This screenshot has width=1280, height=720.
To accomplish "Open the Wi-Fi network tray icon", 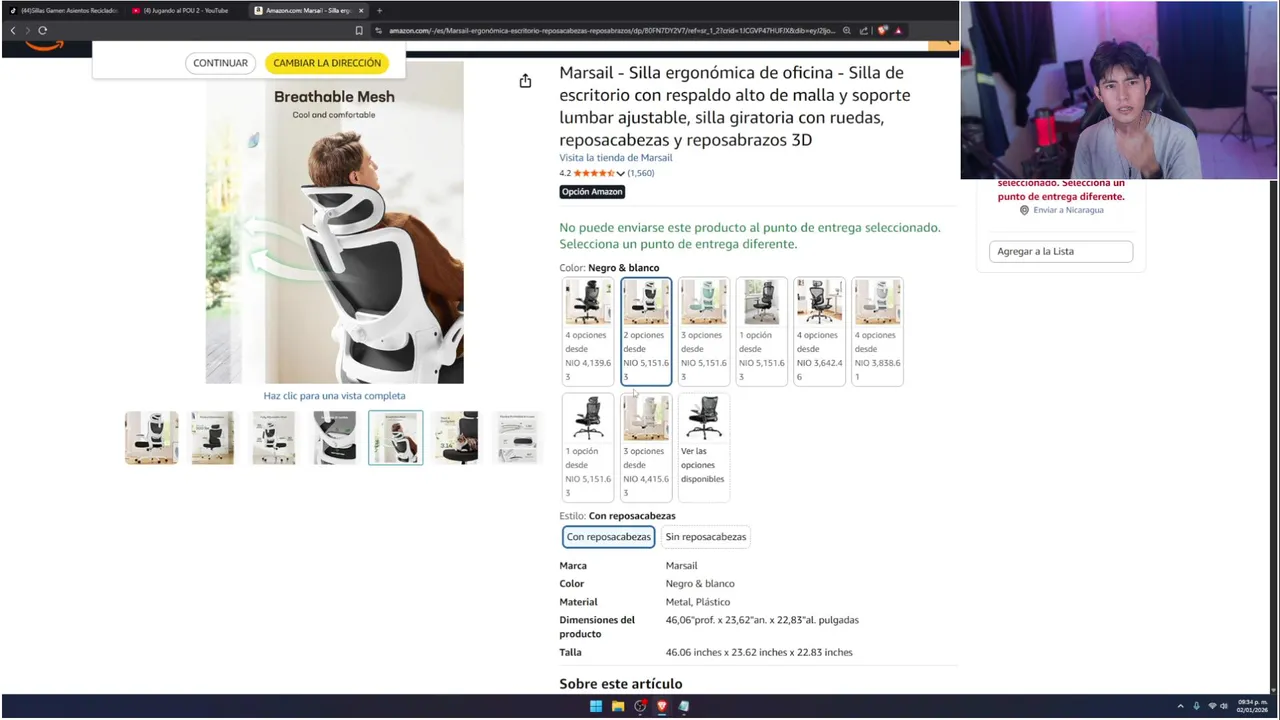I will pyautogui.click(x=1212, y=706).
